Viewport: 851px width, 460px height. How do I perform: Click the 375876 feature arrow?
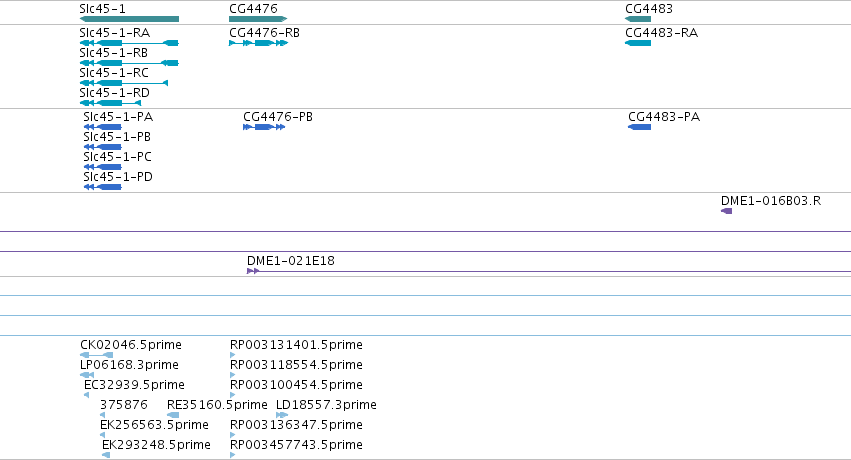(x=103, y=416)
